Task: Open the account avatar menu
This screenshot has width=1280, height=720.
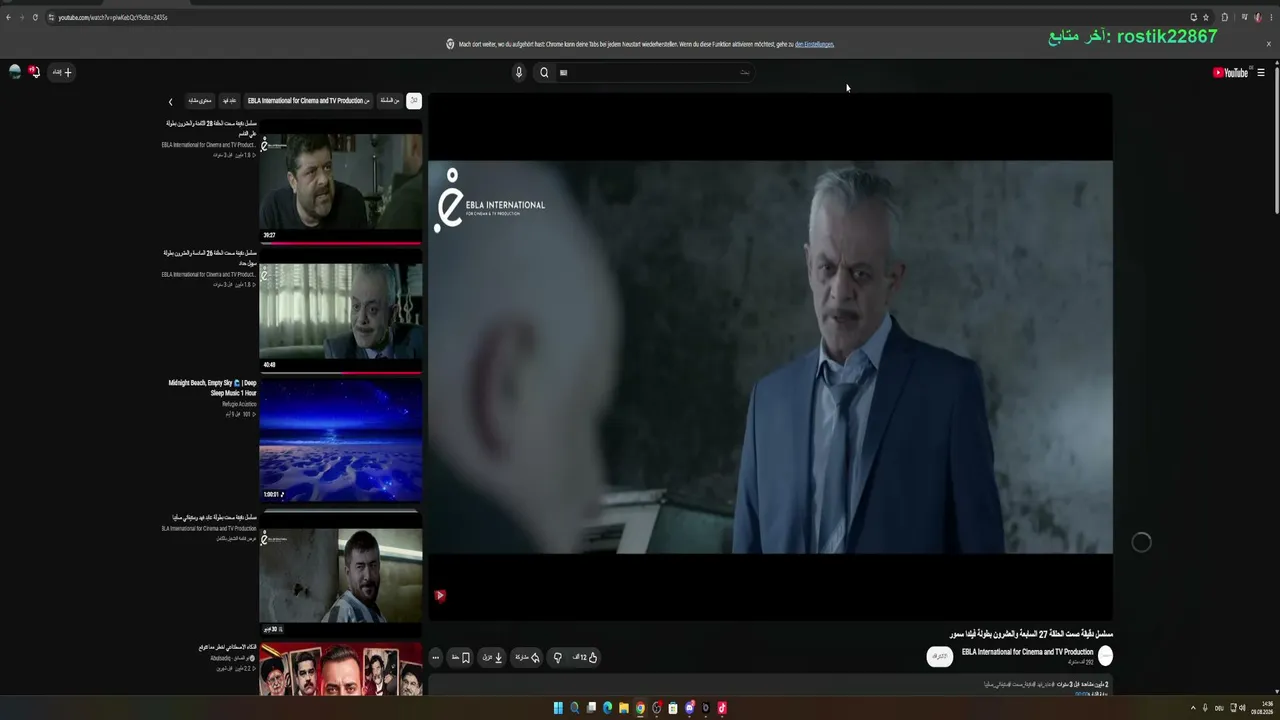Action: coord(15,72)
